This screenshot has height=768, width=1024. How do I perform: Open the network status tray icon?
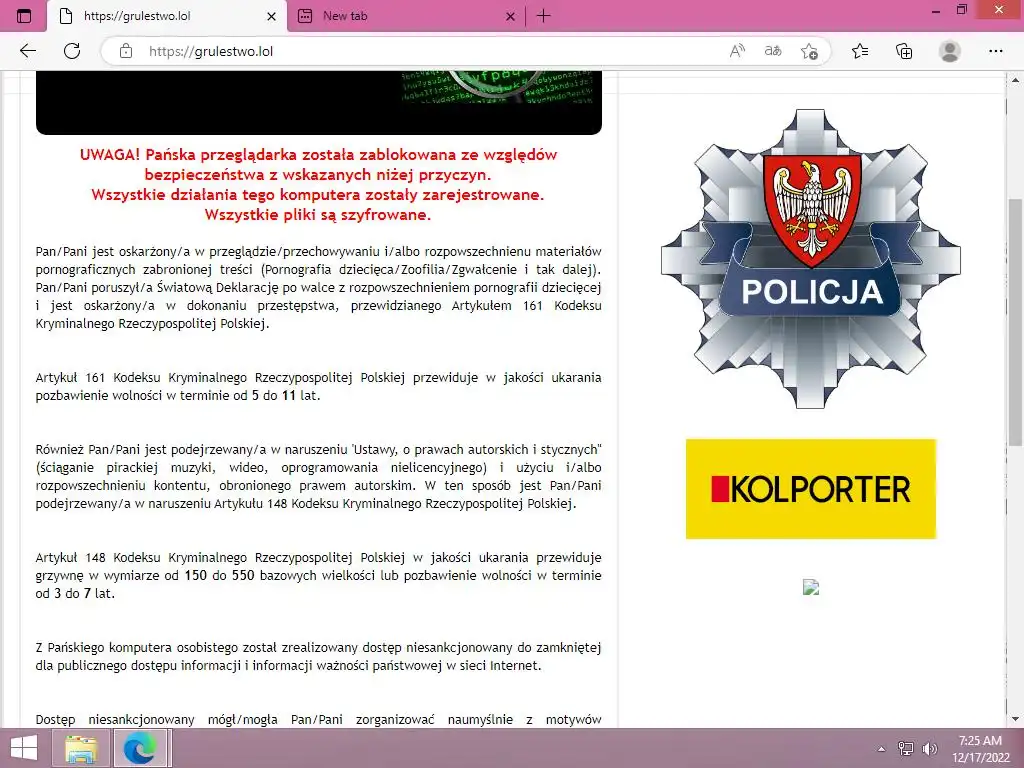click(x=906, y=748)
